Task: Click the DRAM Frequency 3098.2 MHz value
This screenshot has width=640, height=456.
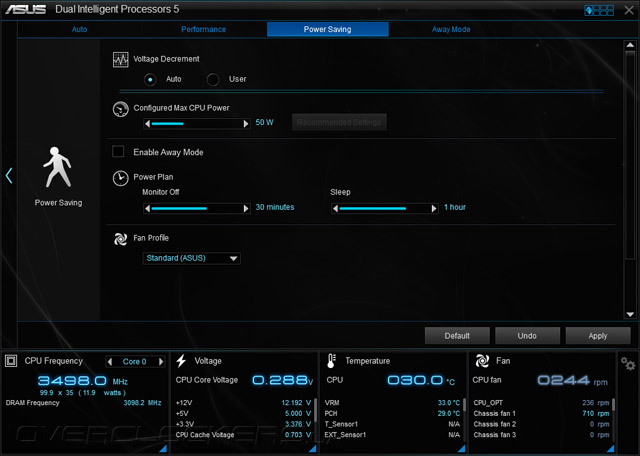Action: pos(142,403)
